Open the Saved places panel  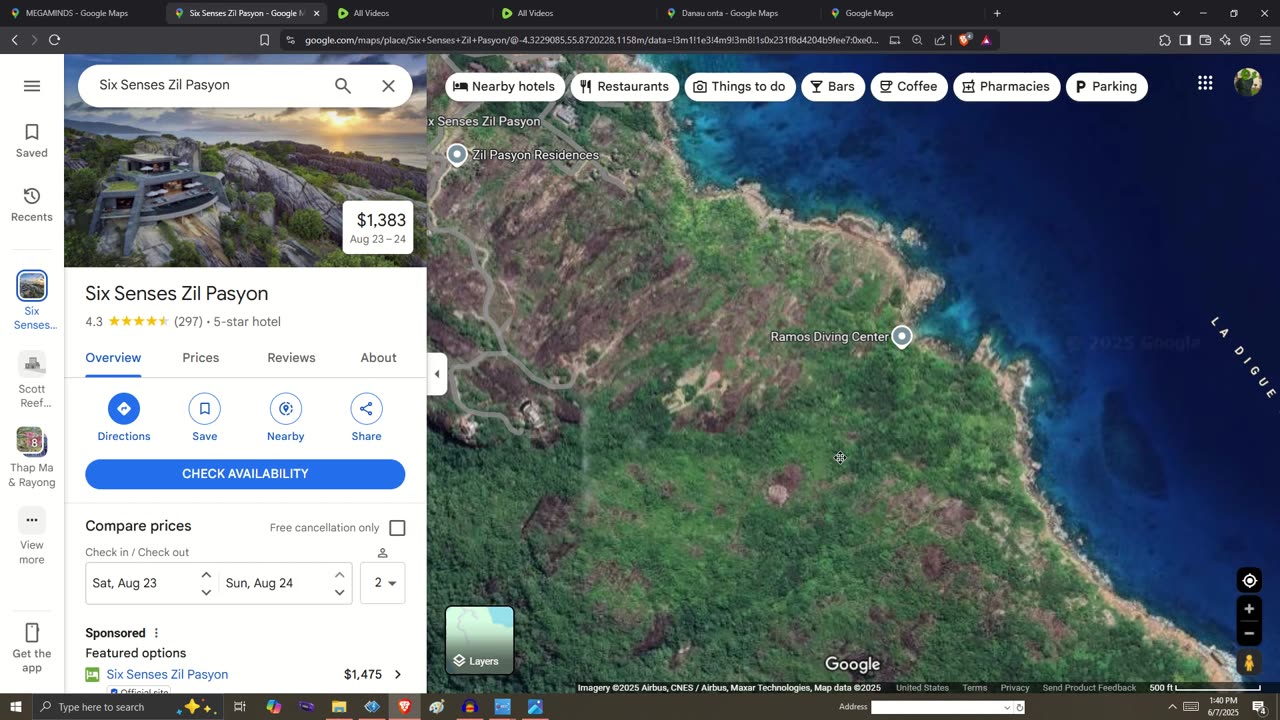(x=32, y=141)
